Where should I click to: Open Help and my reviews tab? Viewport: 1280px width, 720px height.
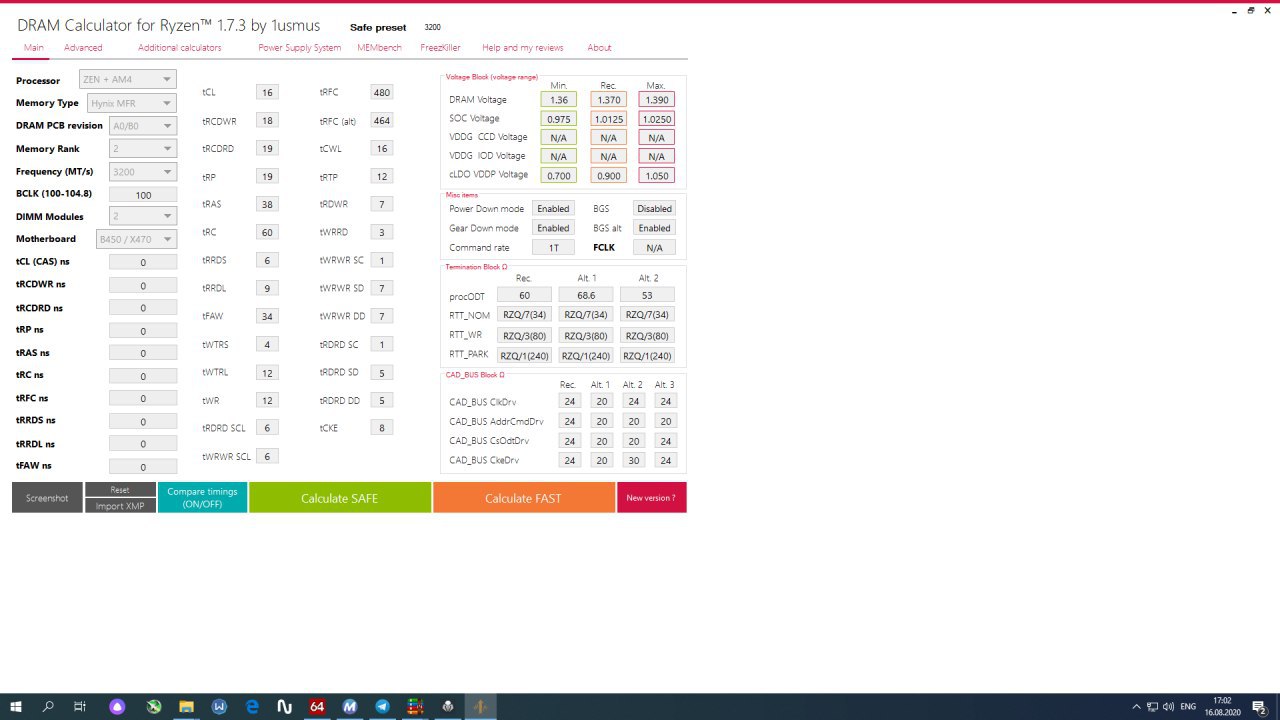(523, 47)
